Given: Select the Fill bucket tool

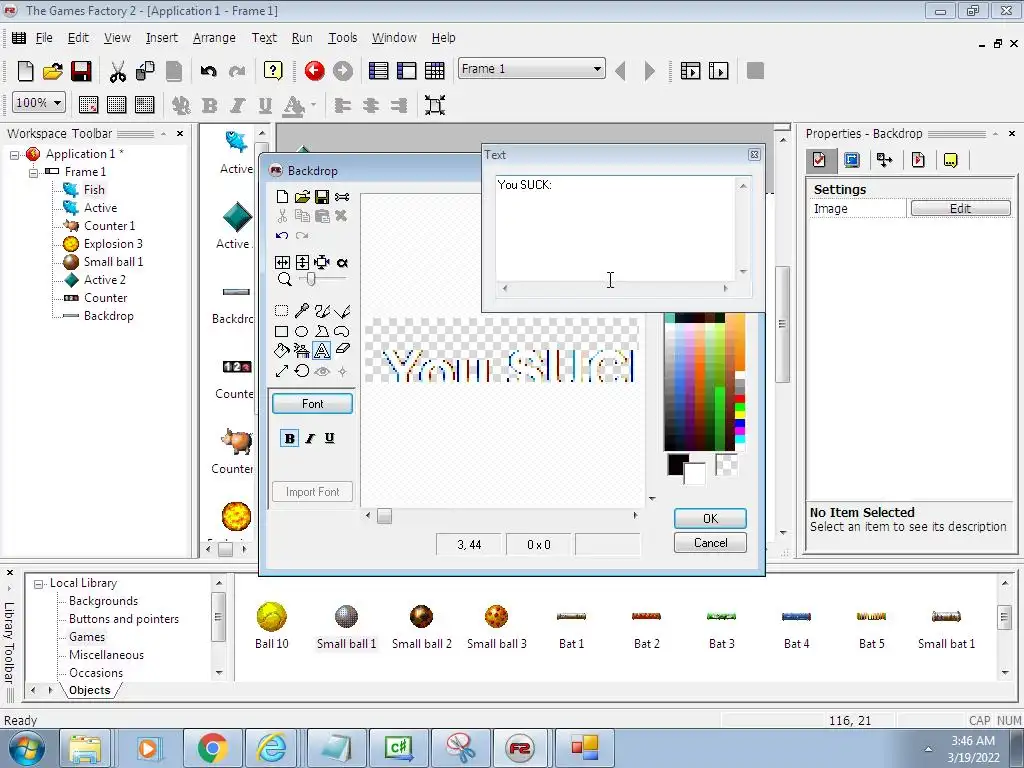Looking at the screenshot, I should pos(281,351).
